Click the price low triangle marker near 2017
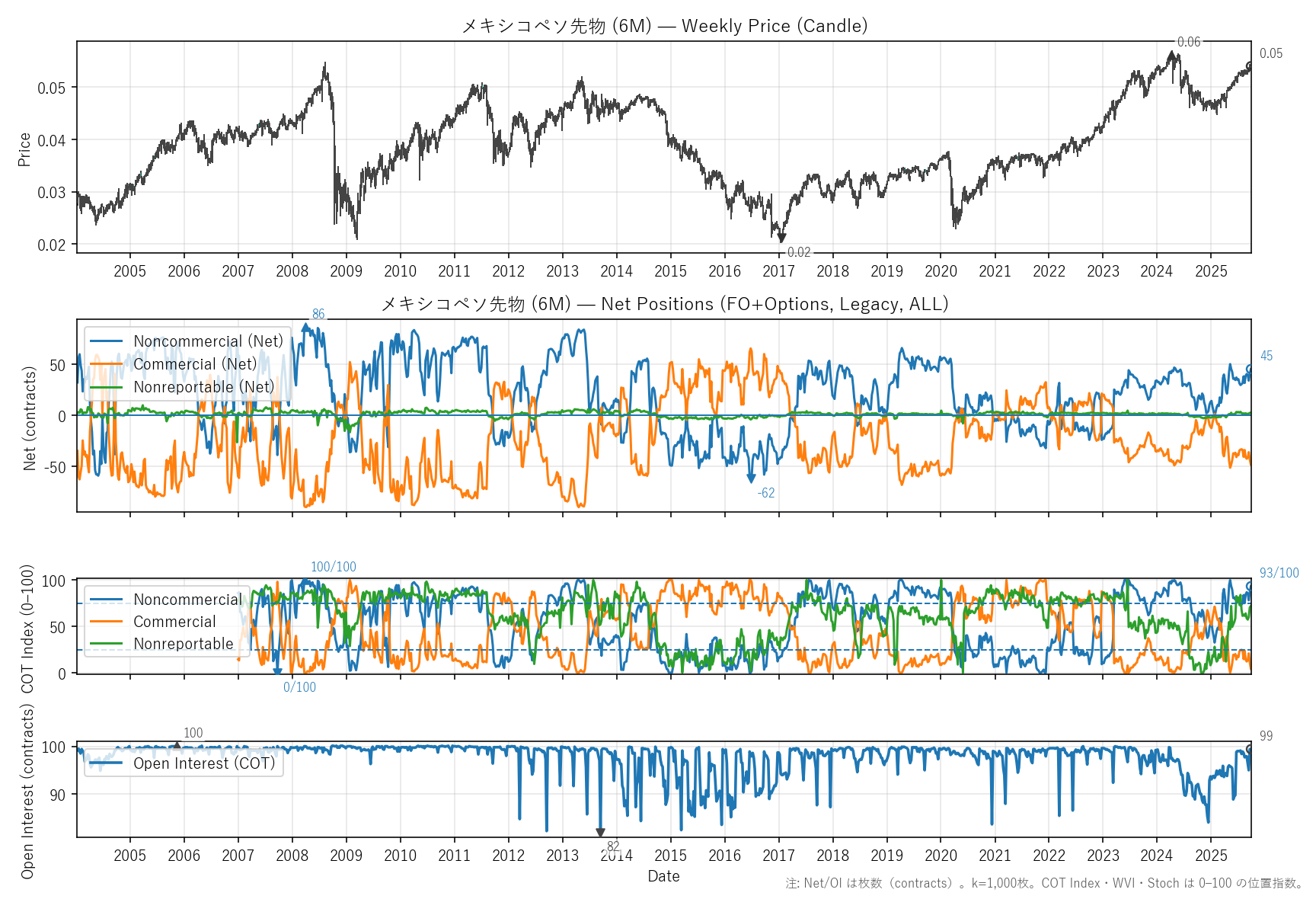 [781, 239]
